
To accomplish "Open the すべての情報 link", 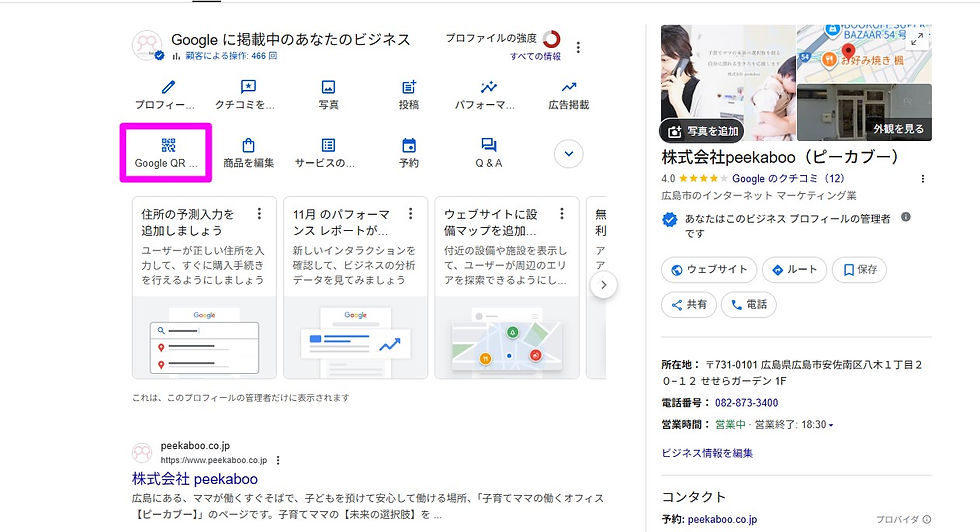I will pyautogui.click(x=535, y=56).
